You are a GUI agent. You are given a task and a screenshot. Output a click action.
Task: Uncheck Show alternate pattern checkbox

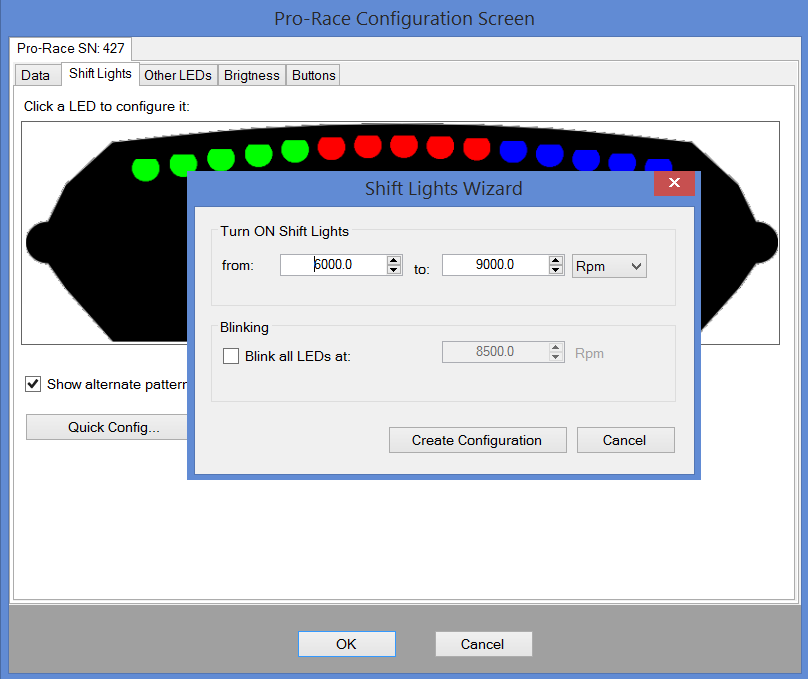pos(33,384)
